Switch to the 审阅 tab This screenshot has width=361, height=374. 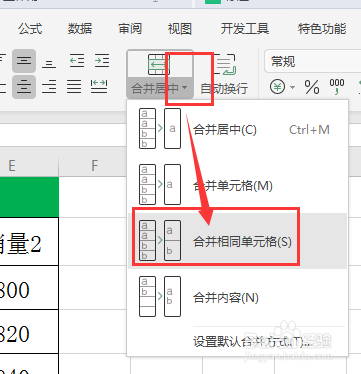point(130,29)
